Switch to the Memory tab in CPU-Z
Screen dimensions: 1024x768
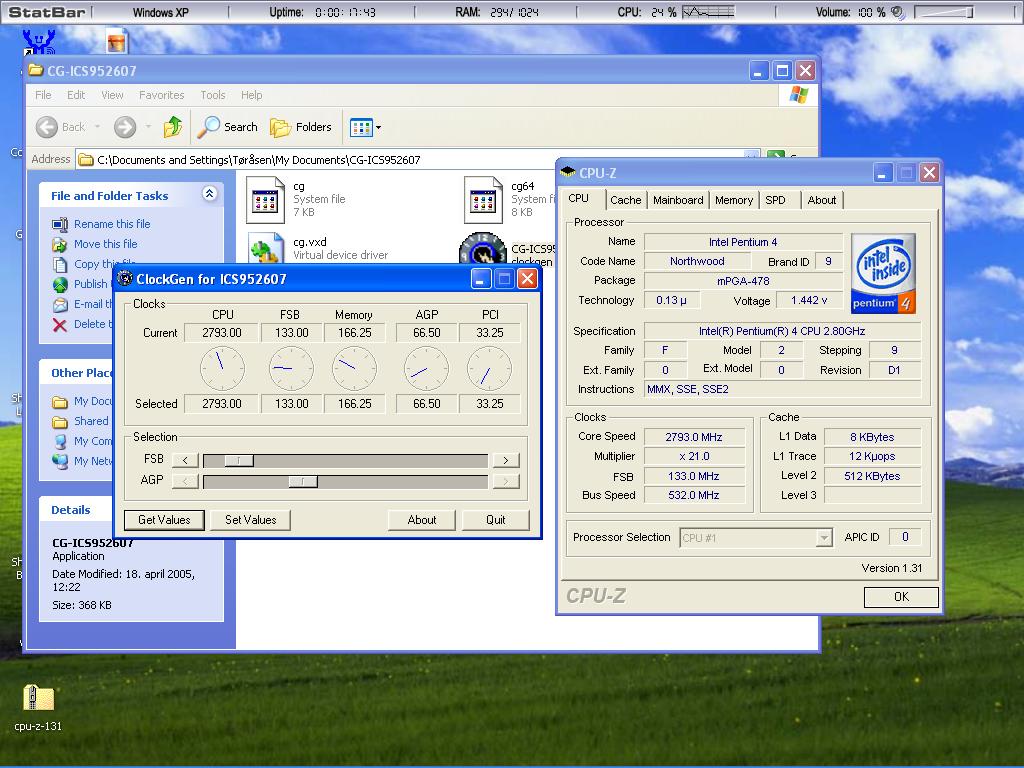click(x=733, y=200)
